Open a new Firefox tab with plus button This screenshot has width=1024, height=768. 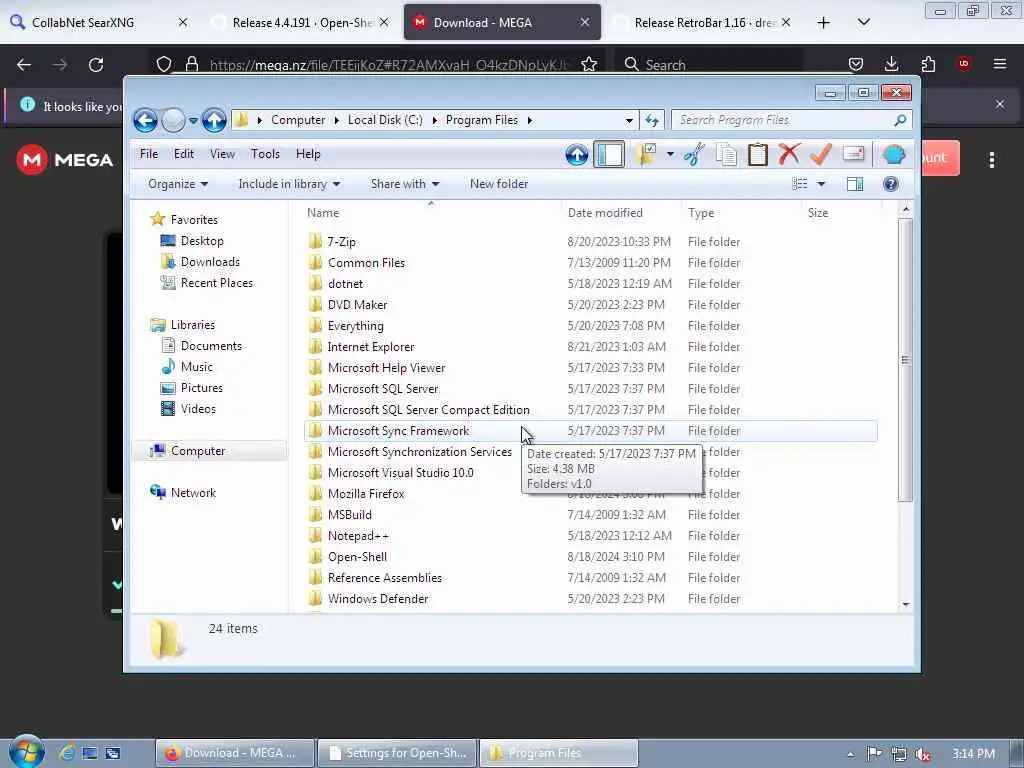tap(824, 23)
